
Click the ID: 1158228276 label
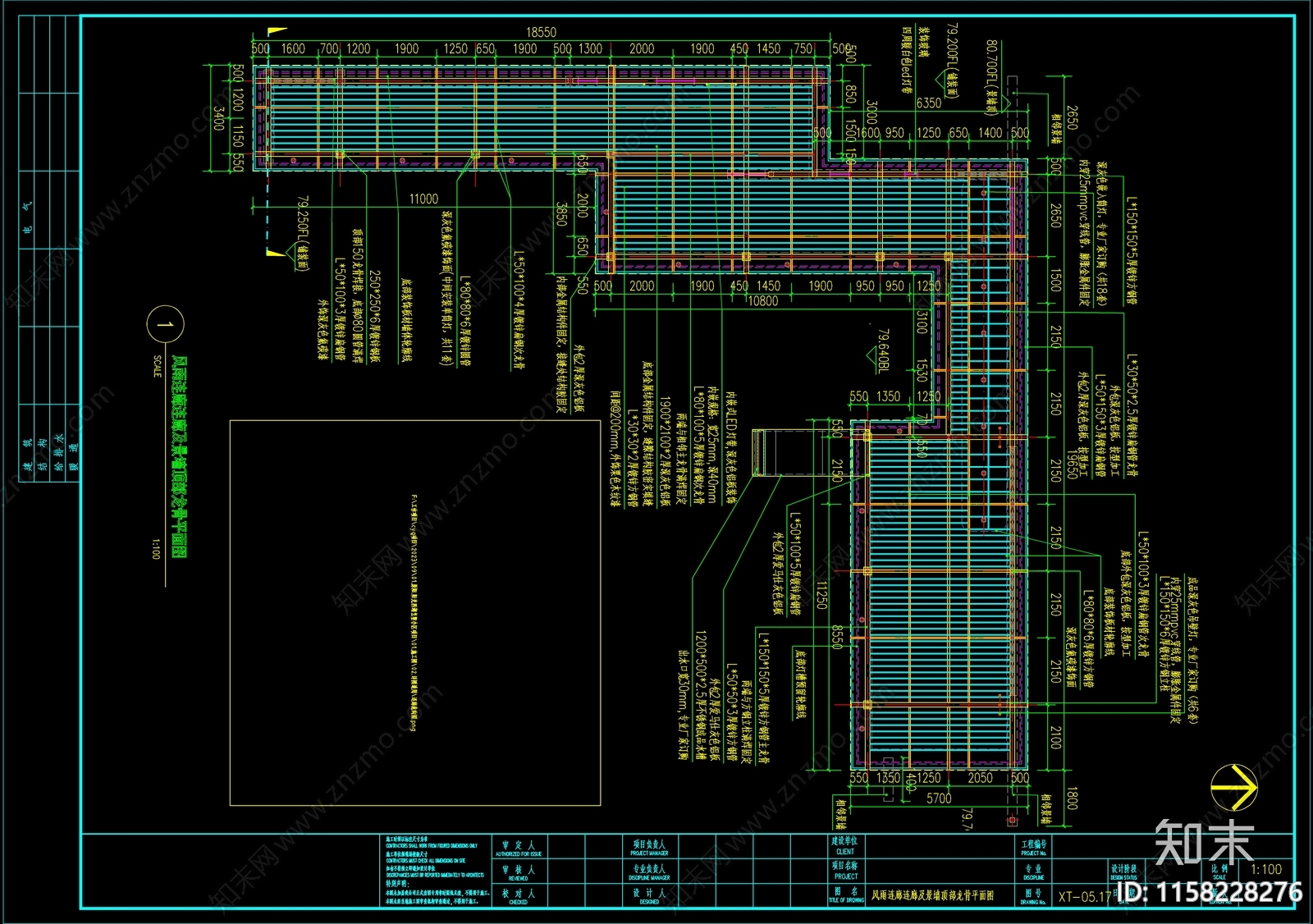(1210, 892)
